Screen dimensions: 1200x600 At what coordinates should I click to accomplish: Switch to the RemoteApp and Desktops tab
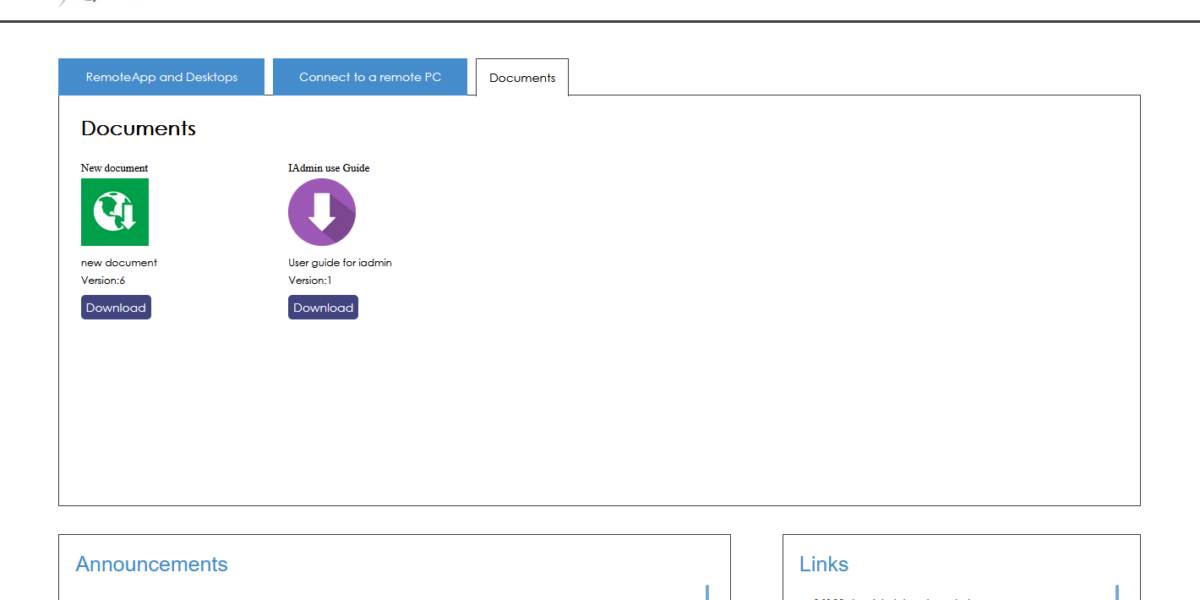(161, 77)
